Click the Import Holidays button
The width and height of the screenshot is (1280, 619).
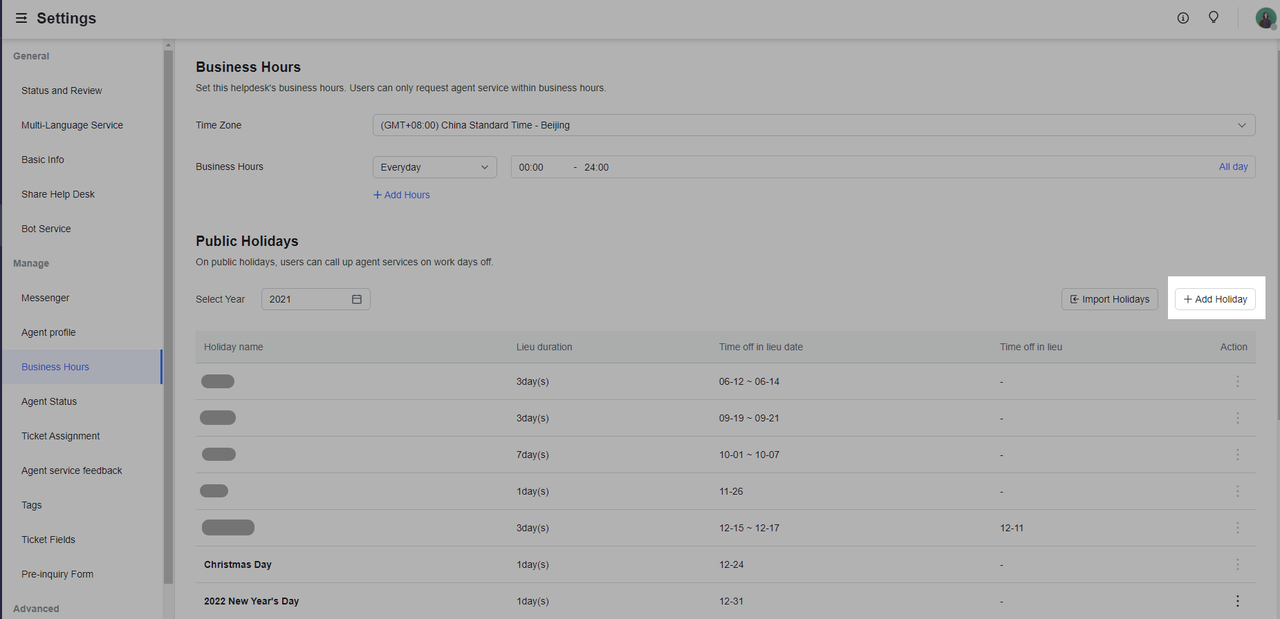click(x=1109, y=299)
